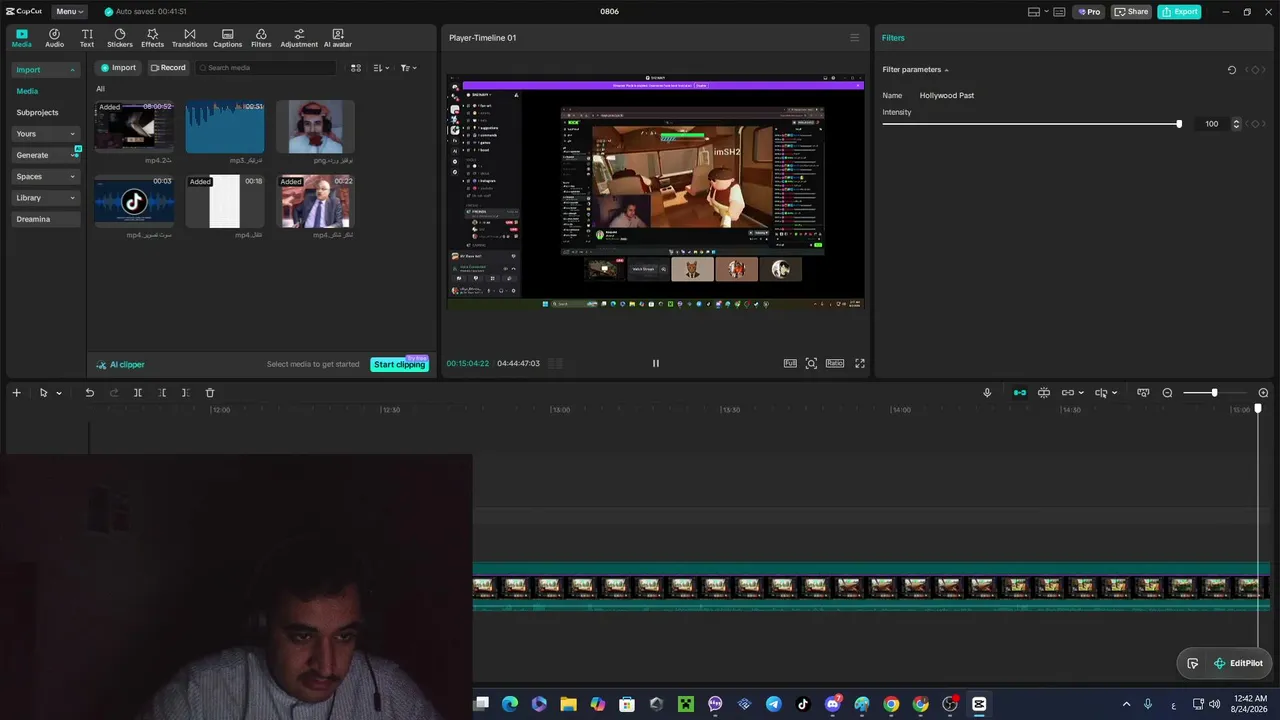Expand the Yours section
Viewport: 1280px width, 720px height.
(46, 134)
